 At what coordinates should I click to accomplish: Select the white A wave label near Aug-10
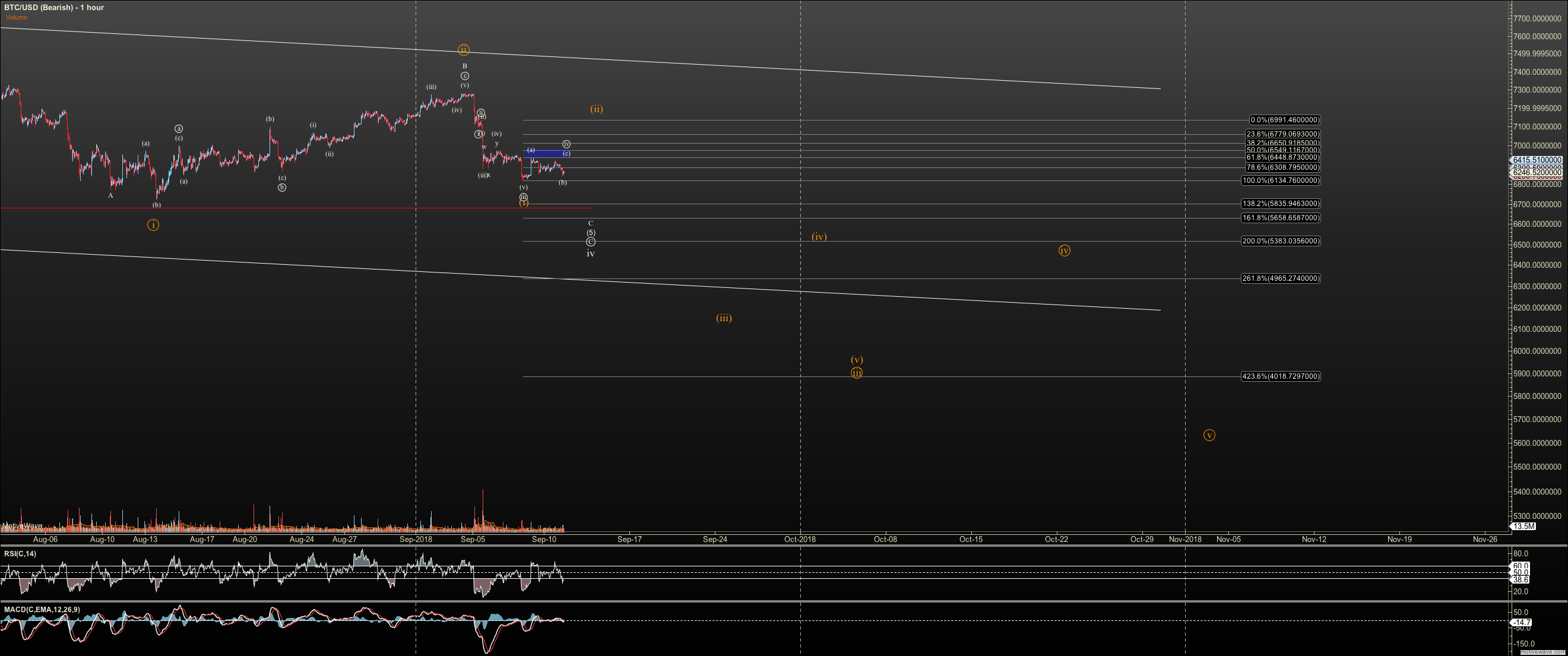point(111,195)
